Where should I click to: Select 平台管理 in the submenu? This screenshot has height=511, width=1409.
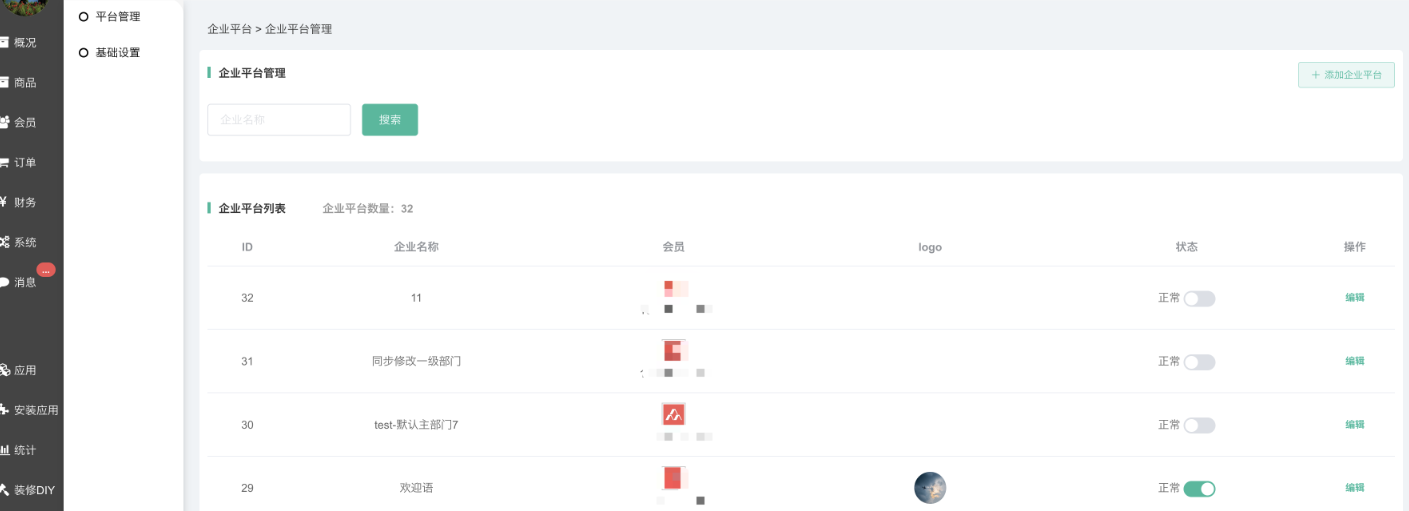117,17
